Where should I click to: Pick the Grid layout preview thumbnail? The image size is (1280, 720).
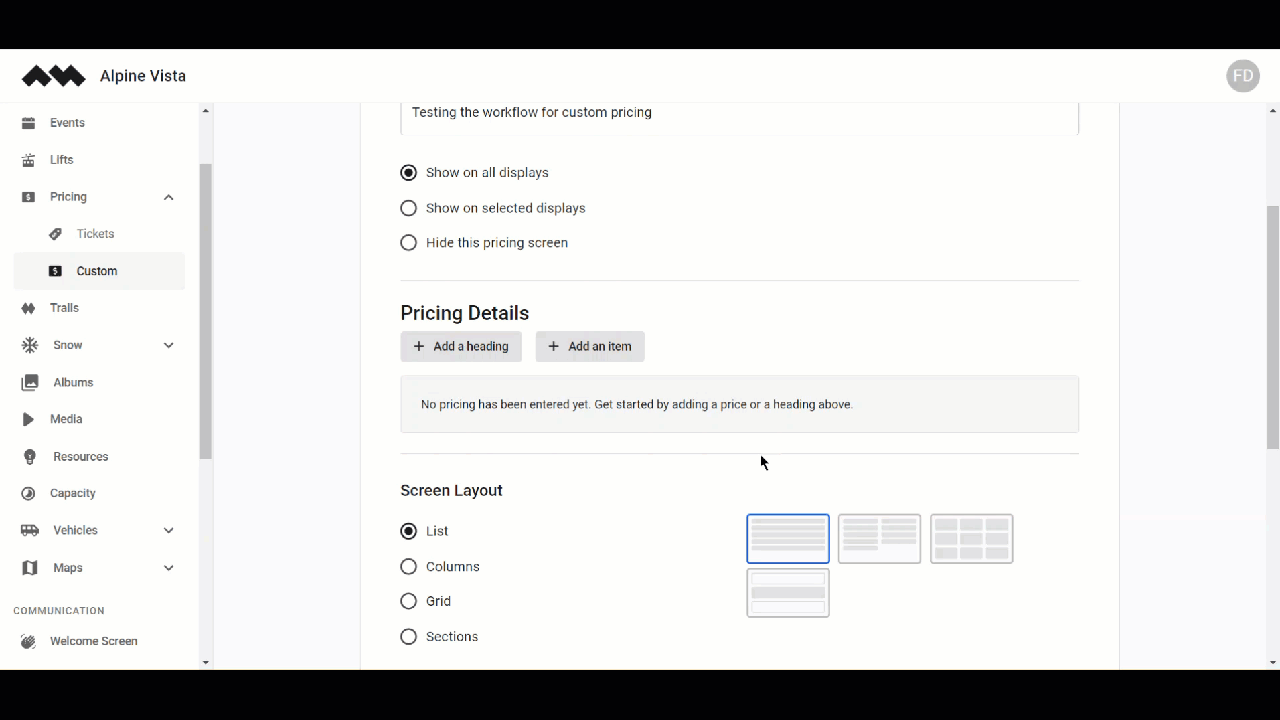tap(972, 539)
